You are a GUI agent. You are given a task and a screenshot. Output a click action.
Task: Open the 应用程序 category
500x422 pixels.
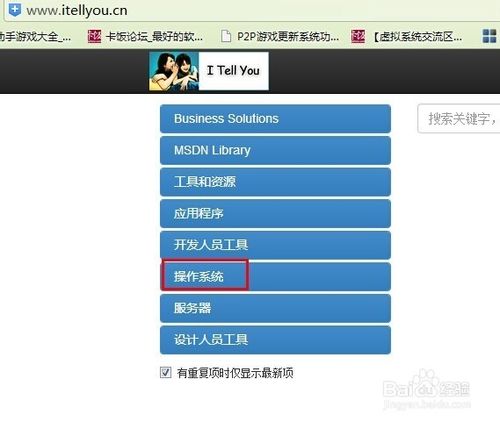point(275,213)
